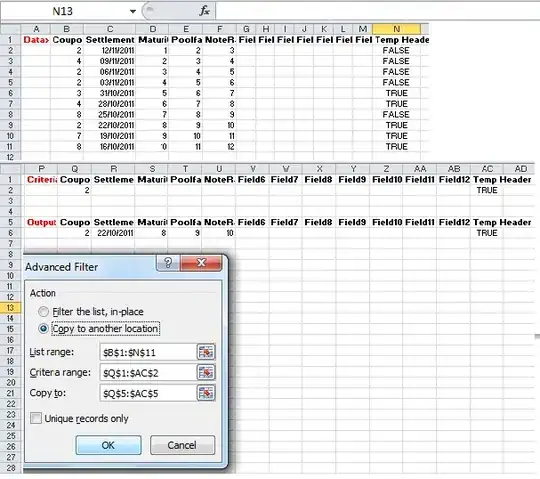The image size is (540, 479).
Task: Select 'Copy to another location' radio button
Action: pos(43,329)
